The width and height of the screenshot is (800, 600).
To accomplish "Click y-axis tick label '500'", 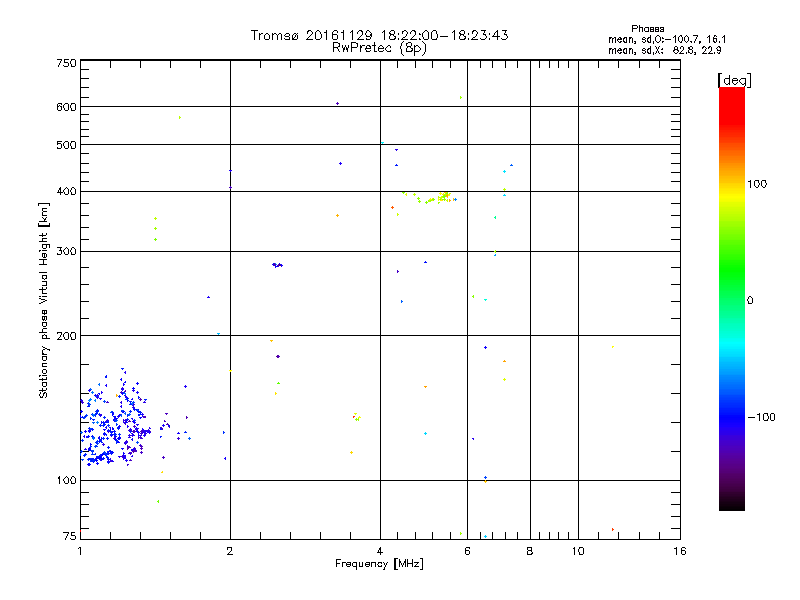I will (67, 145).
